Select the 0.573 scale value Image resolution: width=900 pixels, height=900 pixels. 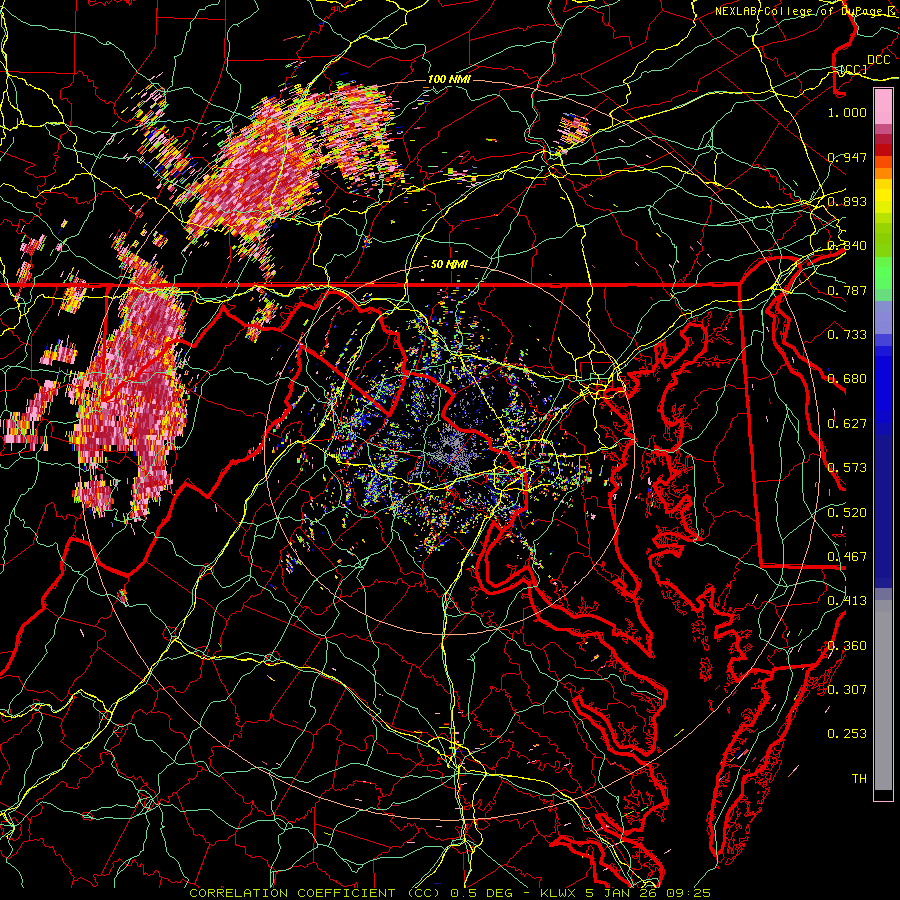pos(847,468)
